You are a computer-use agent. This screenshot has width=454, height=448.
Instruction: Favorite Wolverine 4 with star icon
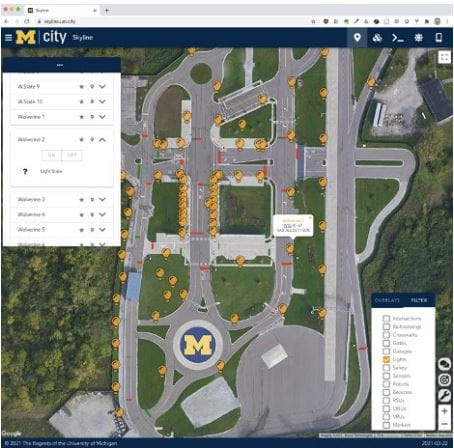click(82, 215)
